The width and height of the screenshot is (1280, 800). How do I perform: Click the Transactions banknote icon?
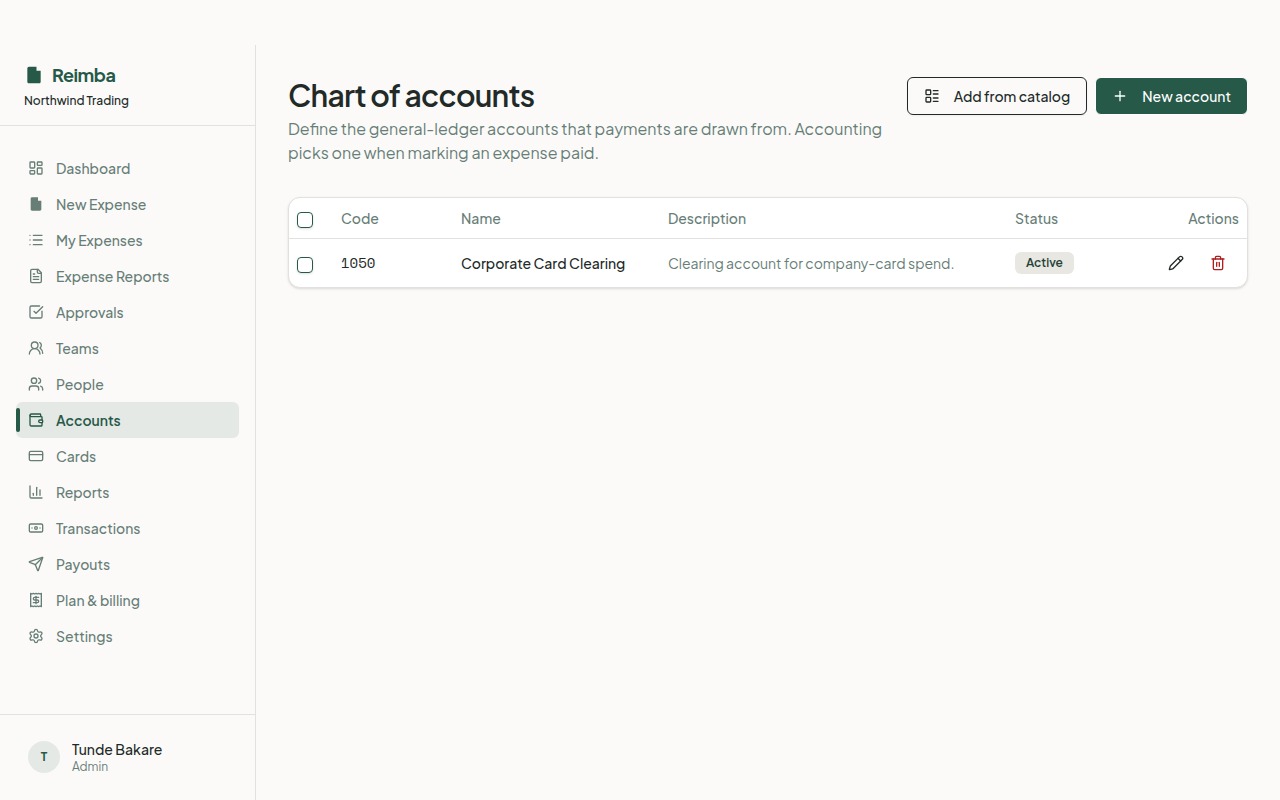(36, 528)
